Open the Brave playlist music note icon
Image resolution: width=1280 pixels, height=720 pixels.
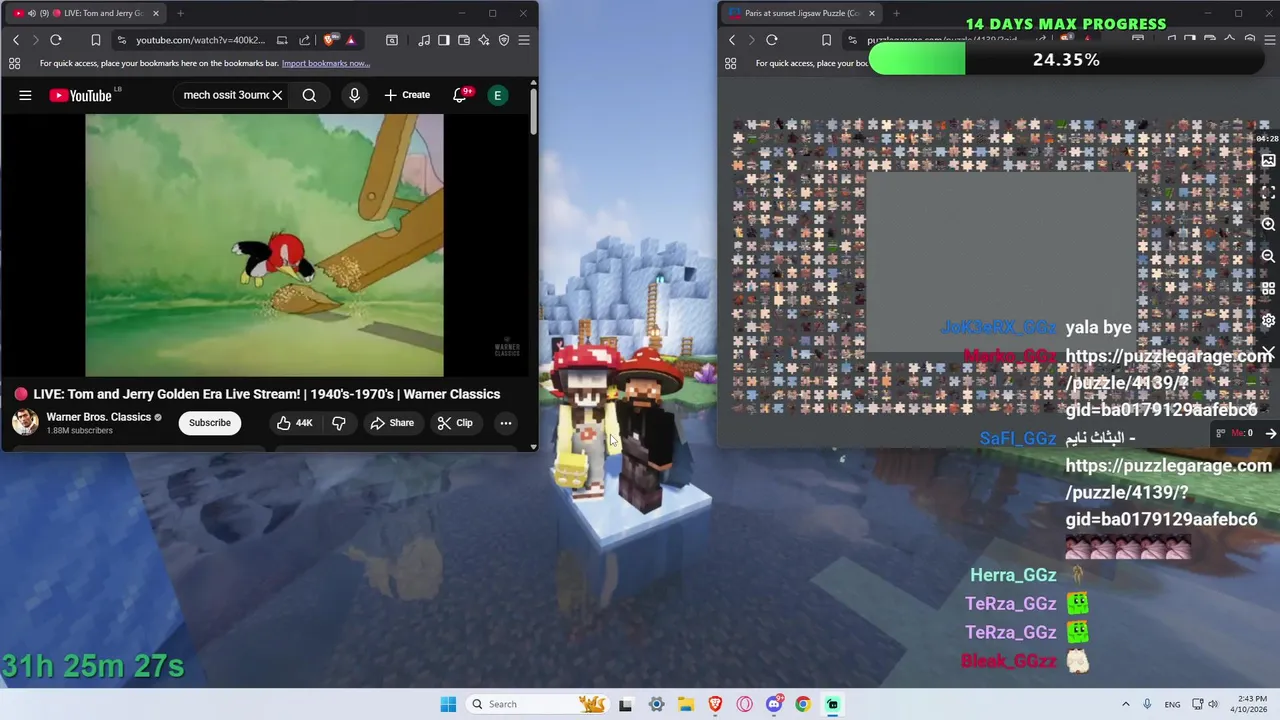[424, 40]
